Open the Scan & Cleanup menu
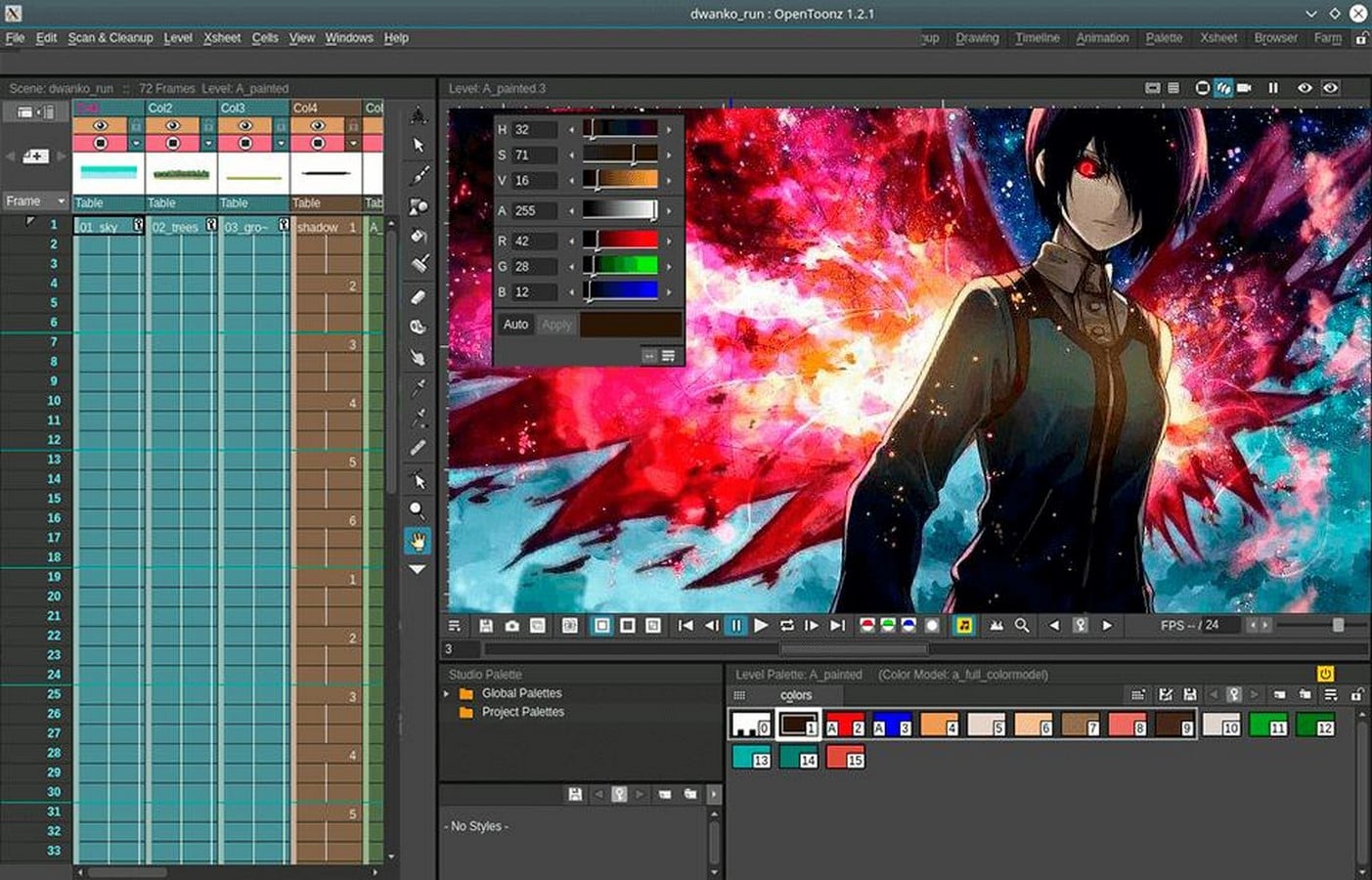 click(111, 37)
